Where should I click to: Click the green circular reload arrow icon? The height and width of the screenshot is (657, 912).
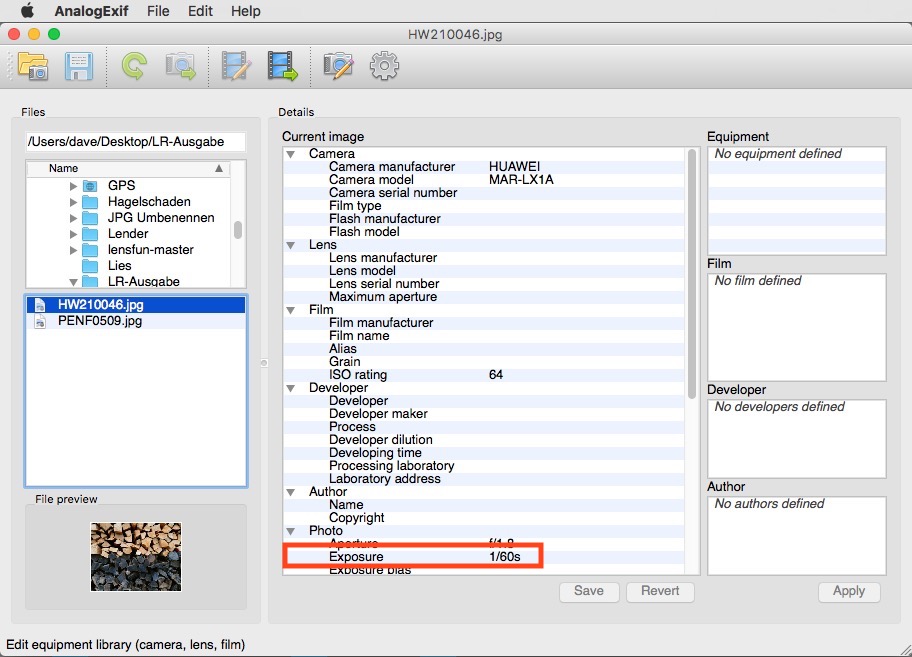point(133,67)
